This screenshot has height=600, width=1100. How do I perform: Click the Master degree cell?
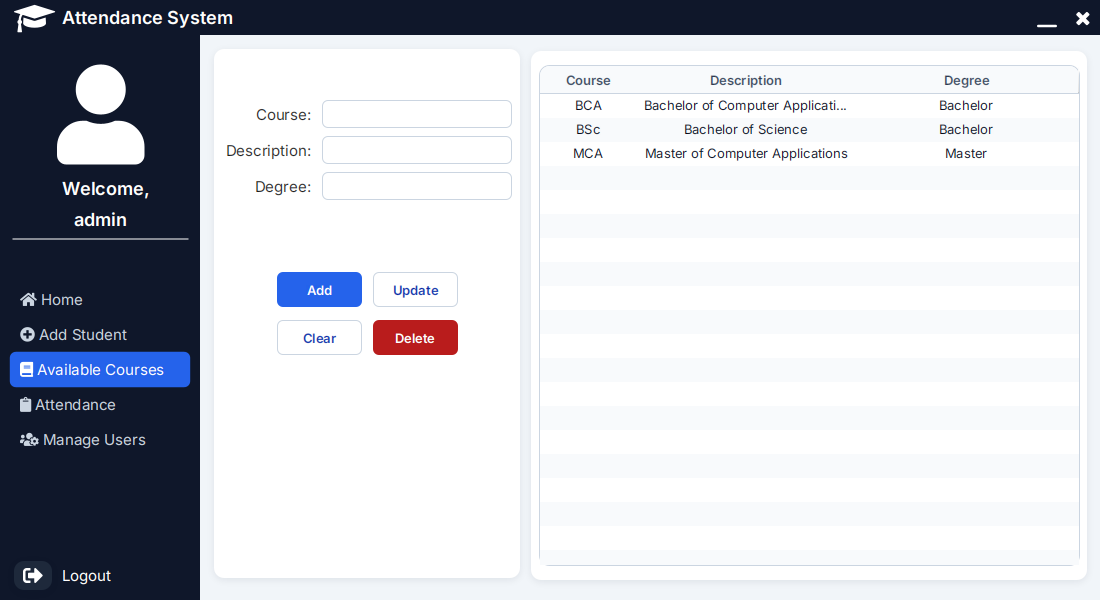966,153
